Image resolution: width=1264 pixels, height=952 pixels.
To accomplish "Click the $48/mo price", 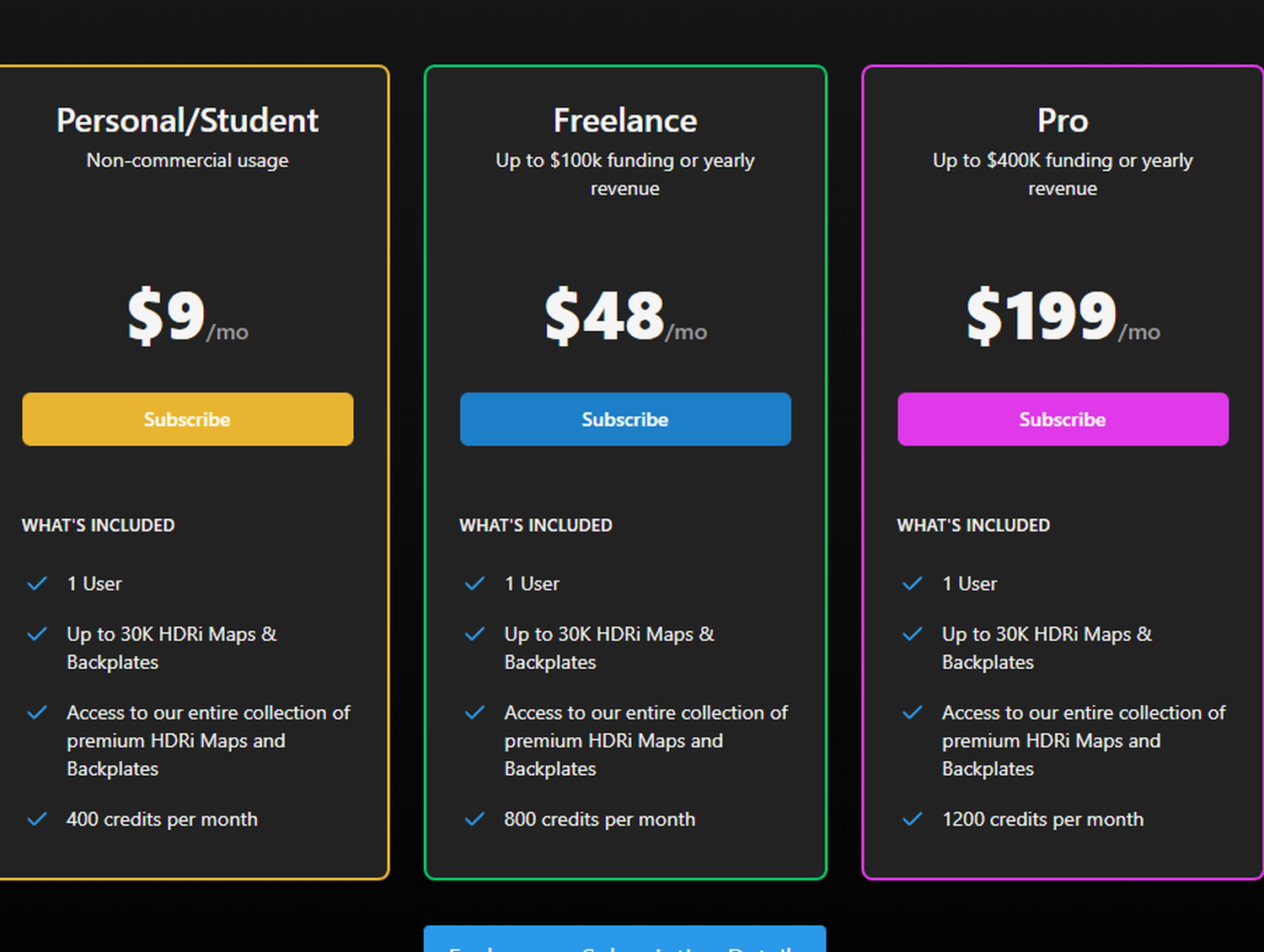I will pyautogui.click(x=625, y=316).
